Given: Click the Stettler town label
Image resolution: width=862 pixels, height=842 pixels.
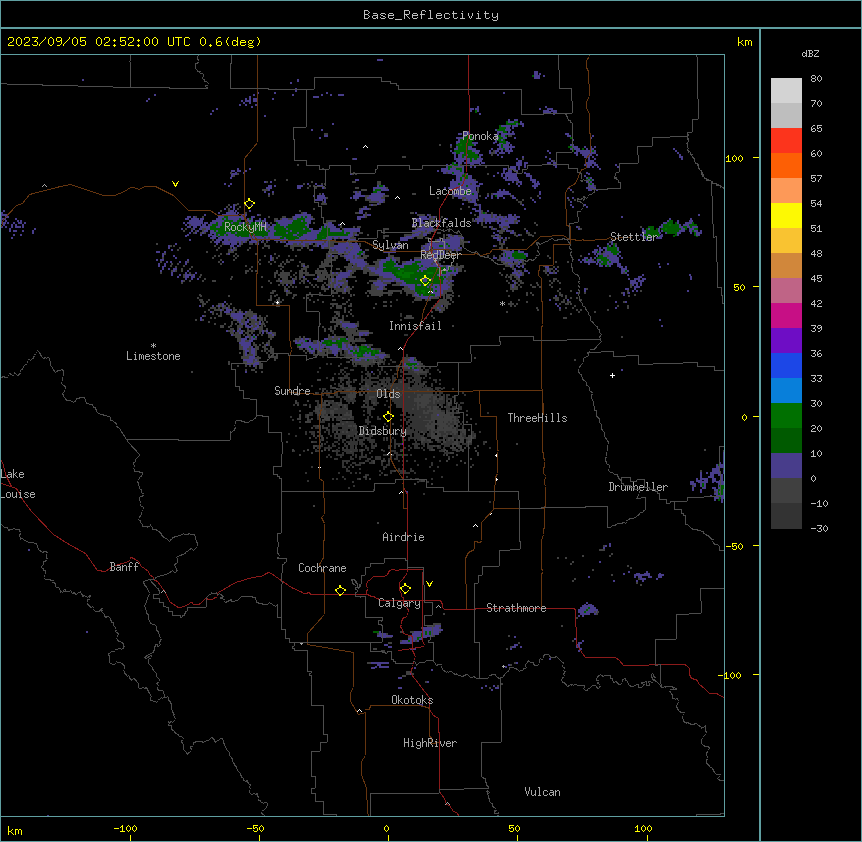Looking at the screenshot, I should [634, 237].
